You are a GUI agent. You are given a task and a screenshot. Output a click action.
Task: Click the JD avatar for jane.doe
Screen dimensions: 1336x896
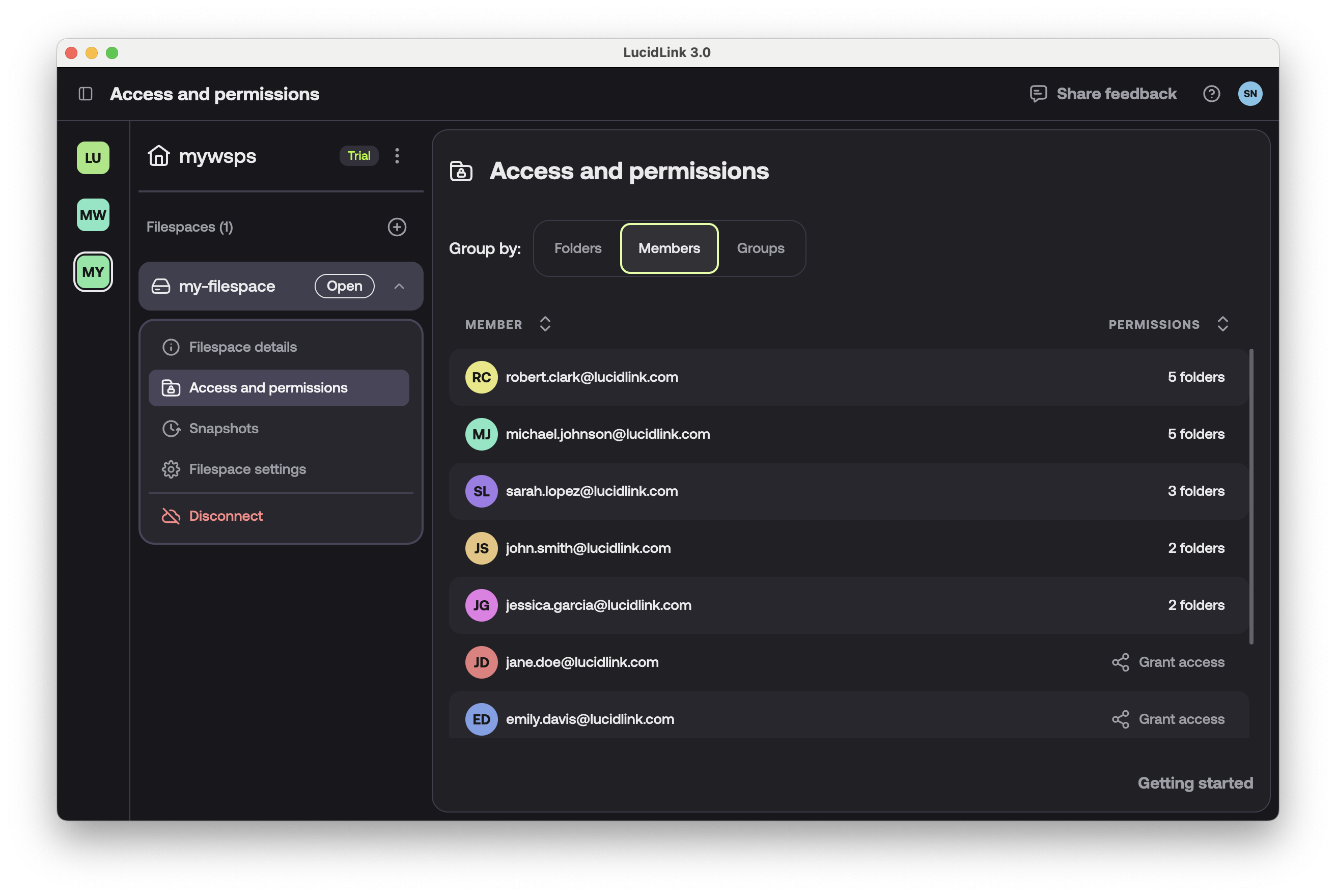click(x=481, y=662)
